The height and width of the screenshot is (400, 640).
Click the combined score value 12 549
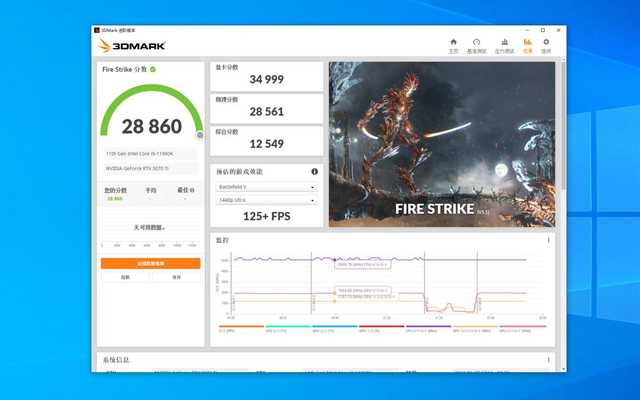click(267, 144)
